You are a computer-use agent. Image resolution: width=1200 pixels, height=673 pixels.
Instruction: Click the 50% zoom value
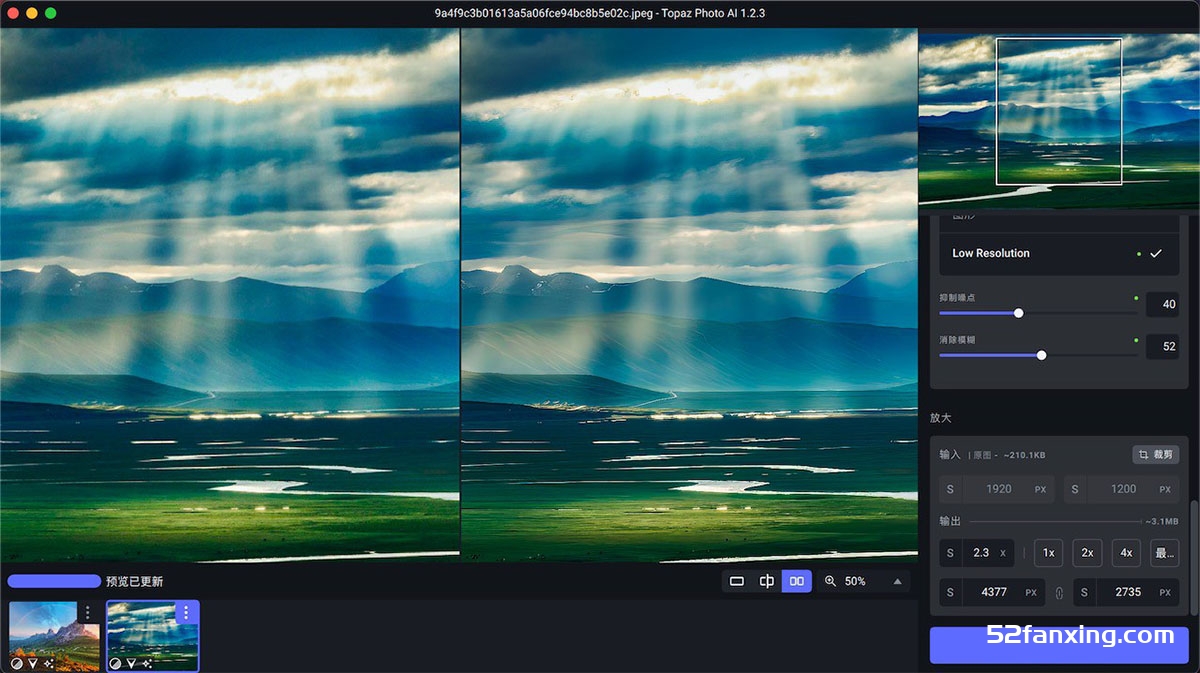pos(855,581)
